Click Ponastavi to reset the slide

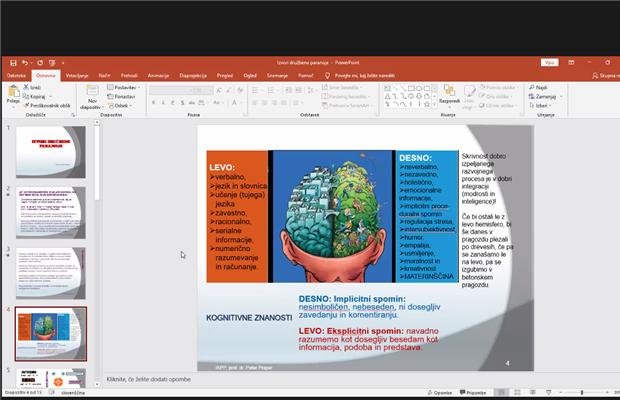click(121, 96)
